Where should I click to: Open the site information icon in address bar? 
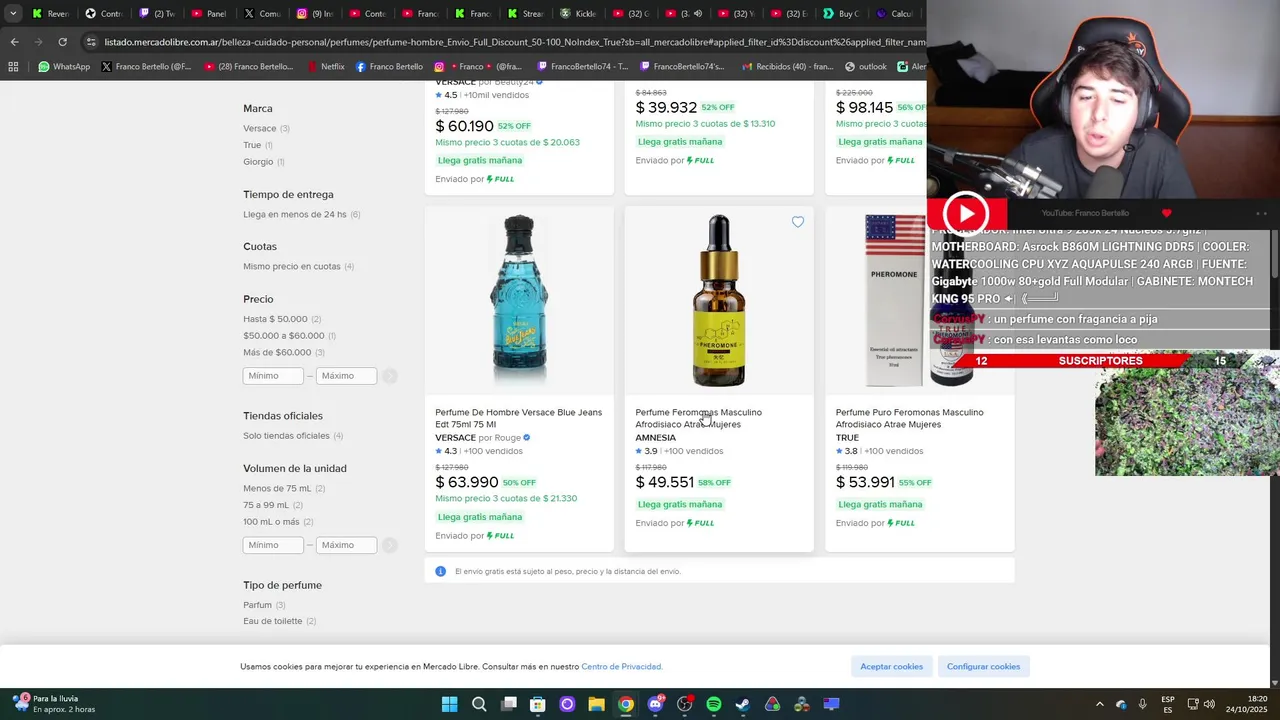tap(91, 42)
